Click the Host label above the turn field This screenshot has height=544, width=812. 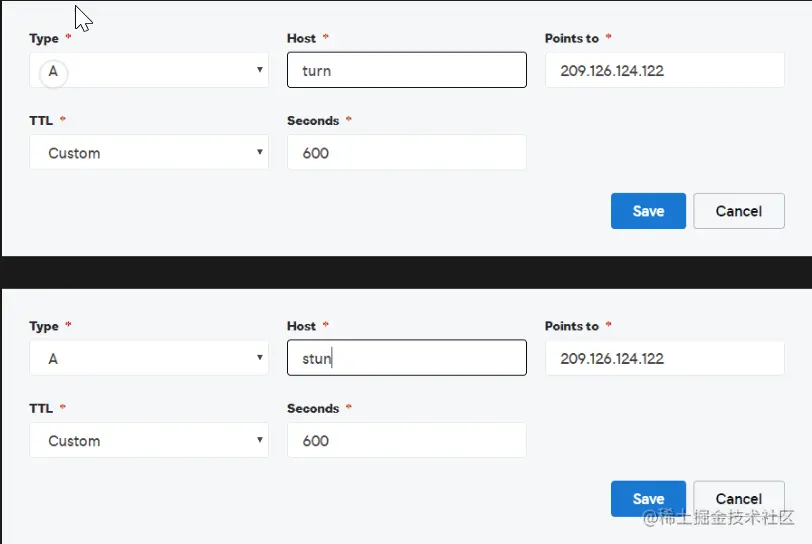[301, 38]
